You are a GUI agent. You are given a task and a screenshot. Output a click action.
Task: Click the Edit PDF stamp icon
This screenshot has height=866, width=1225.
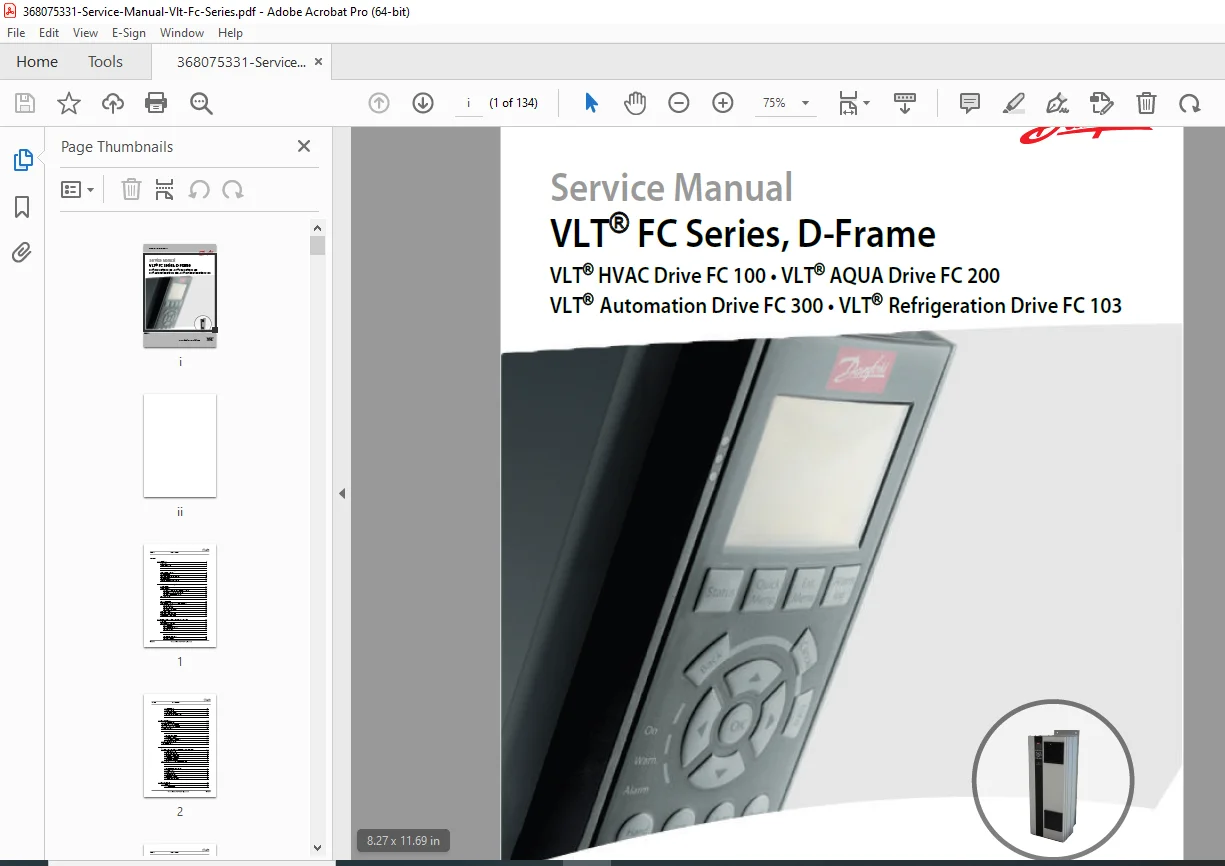[x=1101, y=103]
